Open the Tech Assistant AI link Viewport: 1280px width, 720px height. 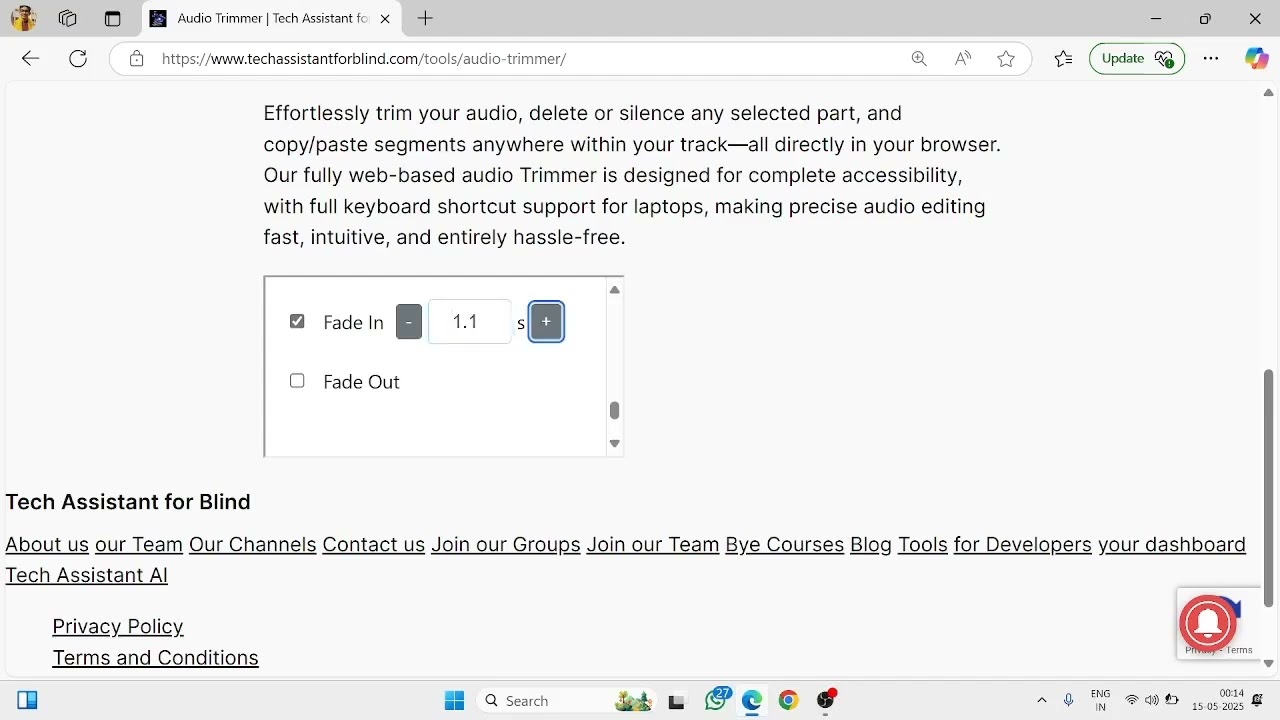click(x=86, y=575)
